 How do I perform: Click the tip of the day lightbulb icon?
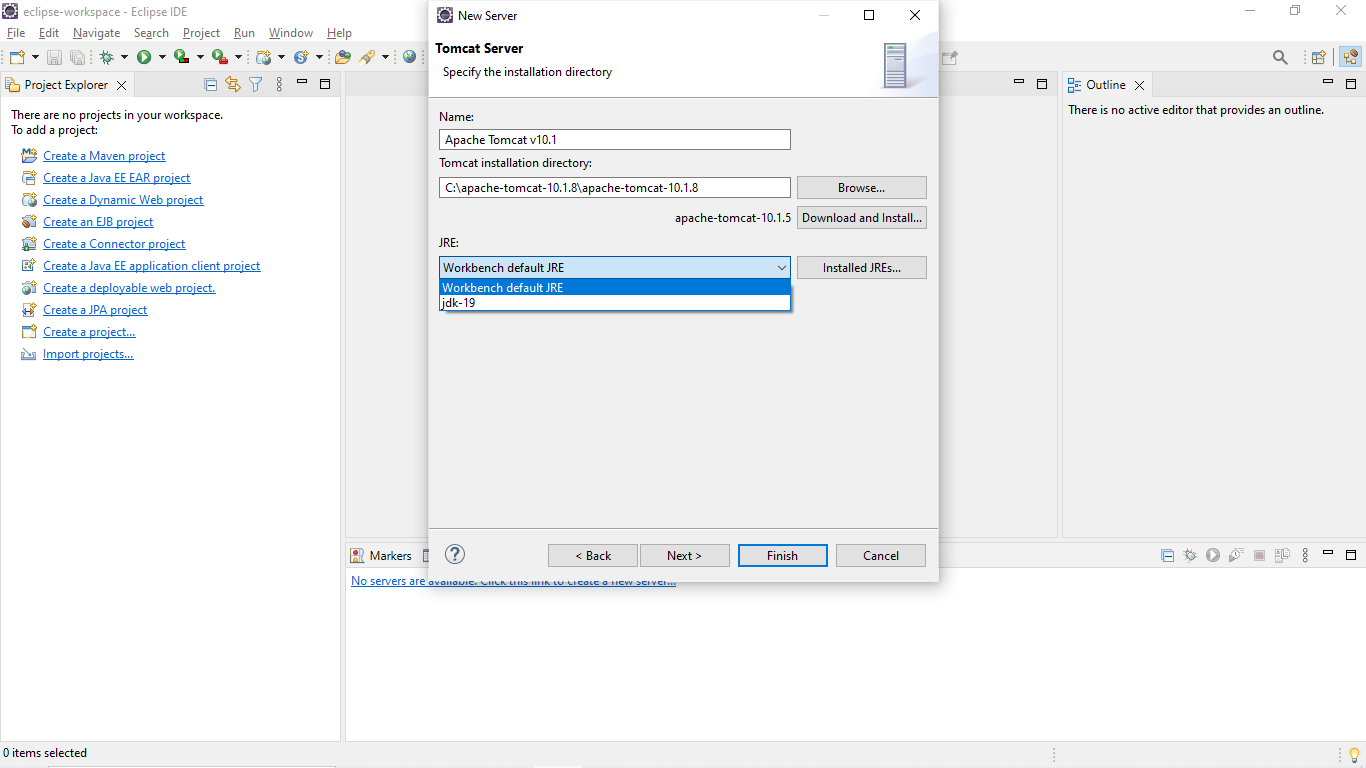(x=1354, y=754)
